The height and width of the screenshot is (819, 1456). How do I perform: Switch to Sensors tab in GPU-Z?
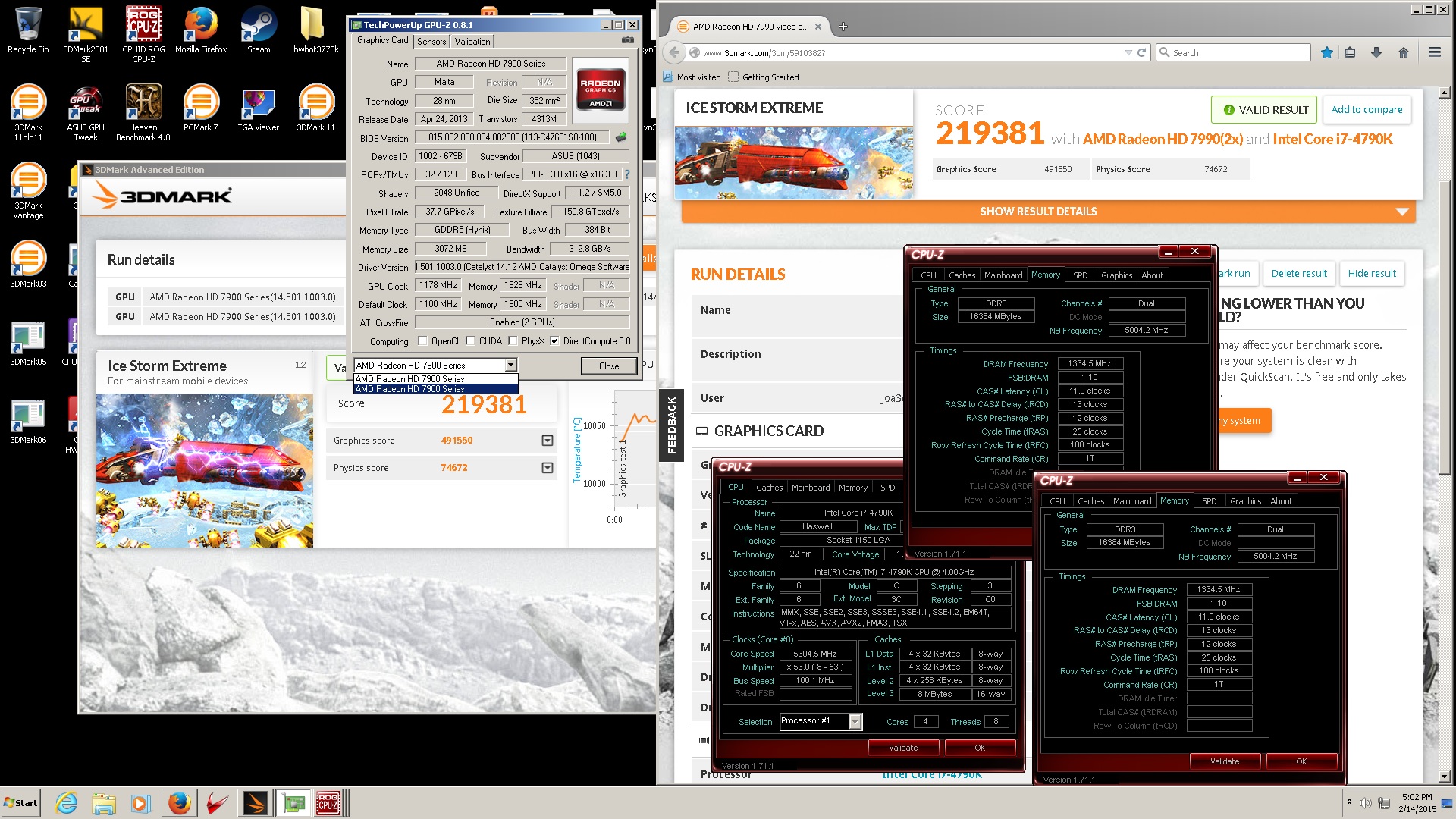pyautogui.click(x=431, y=42)
